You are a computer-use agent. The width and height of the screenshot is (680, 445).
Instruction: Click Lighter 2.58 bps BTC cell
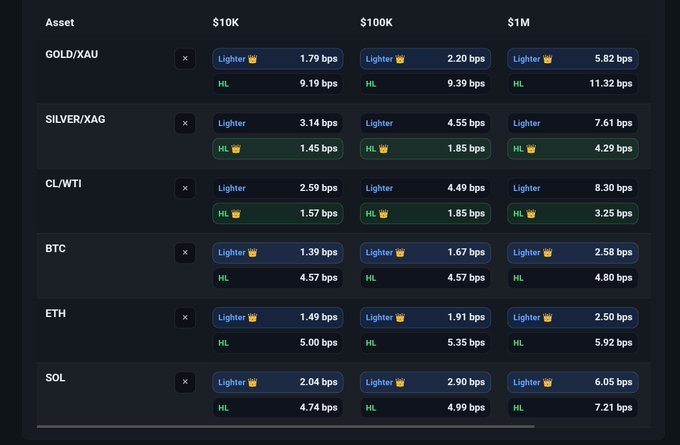tap(572, 252)
